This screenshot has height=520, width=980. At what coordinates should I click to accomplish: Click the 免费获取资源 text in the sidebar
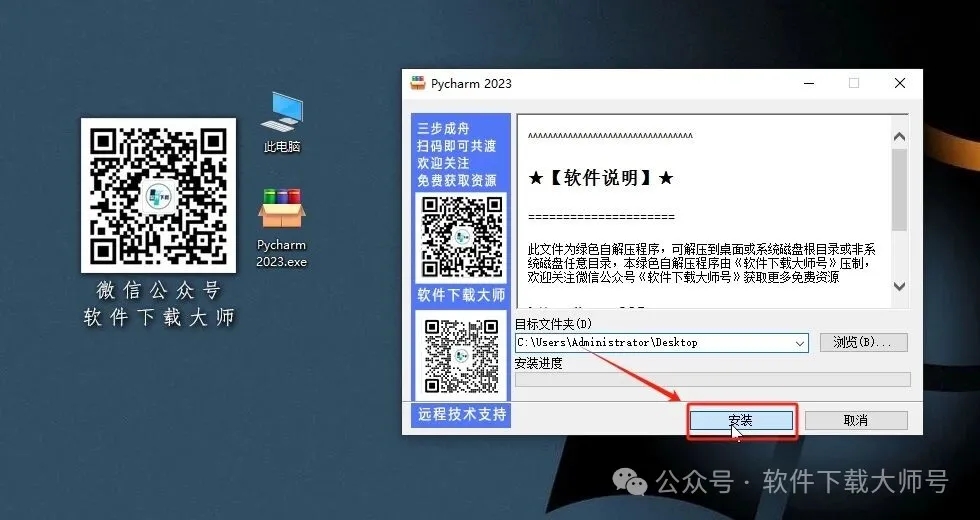point(457,181)
